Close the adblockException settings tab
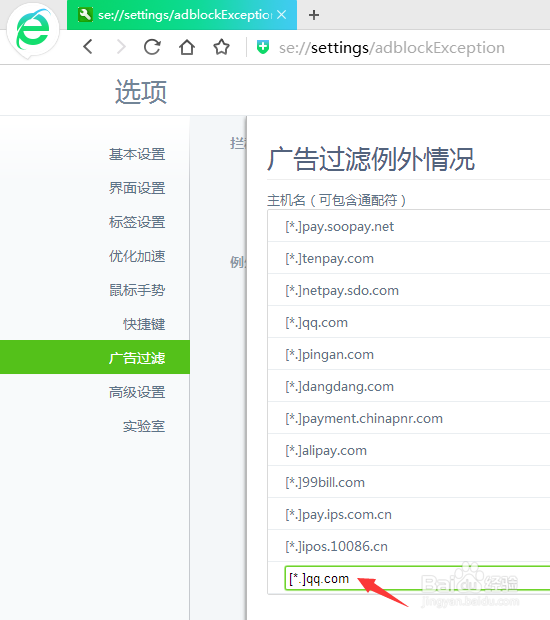The height and width of the screenshot is (620, 550). point(282,15)
